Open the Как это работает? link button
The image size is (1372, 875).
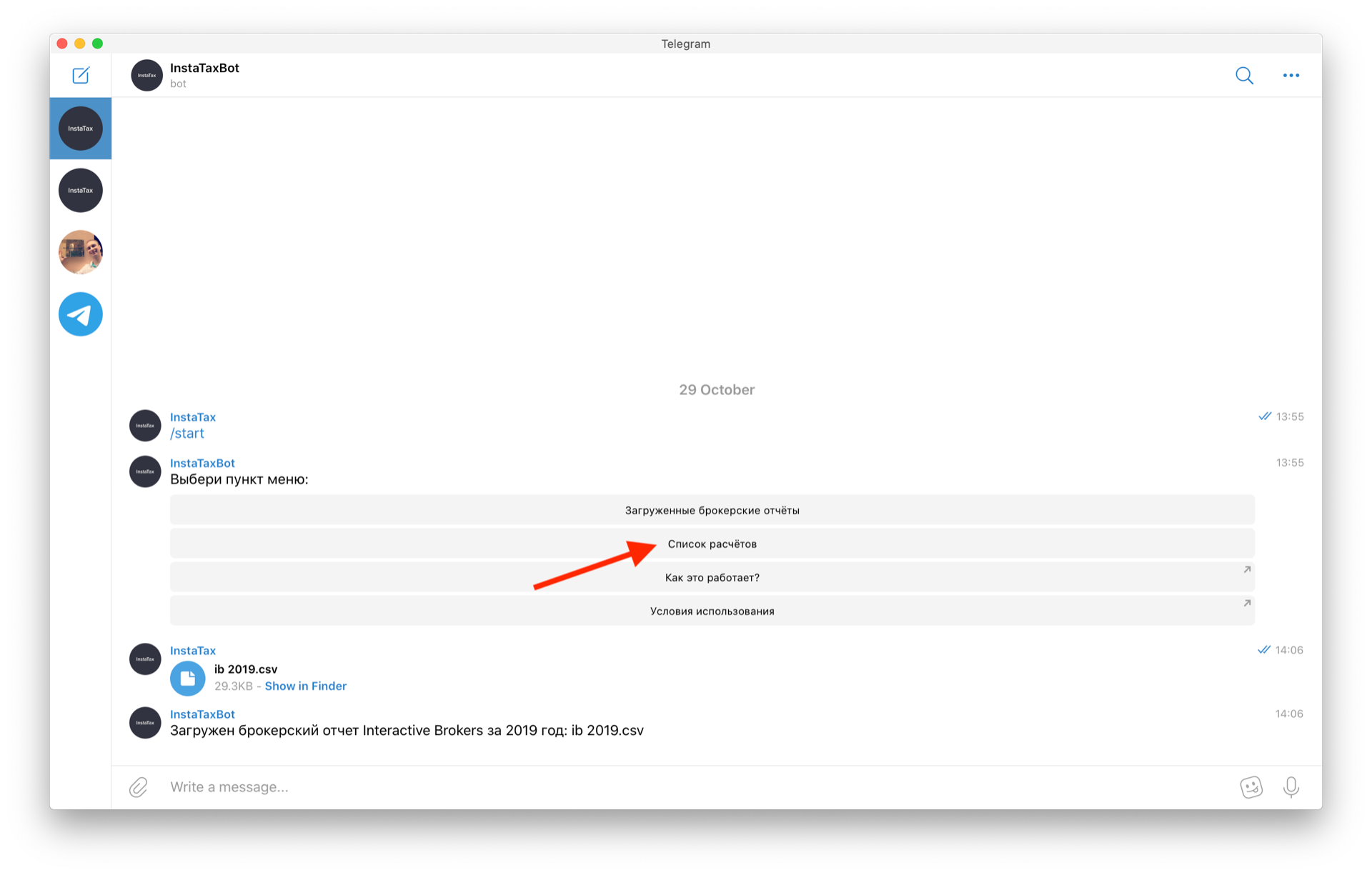[x=712, y=577]
